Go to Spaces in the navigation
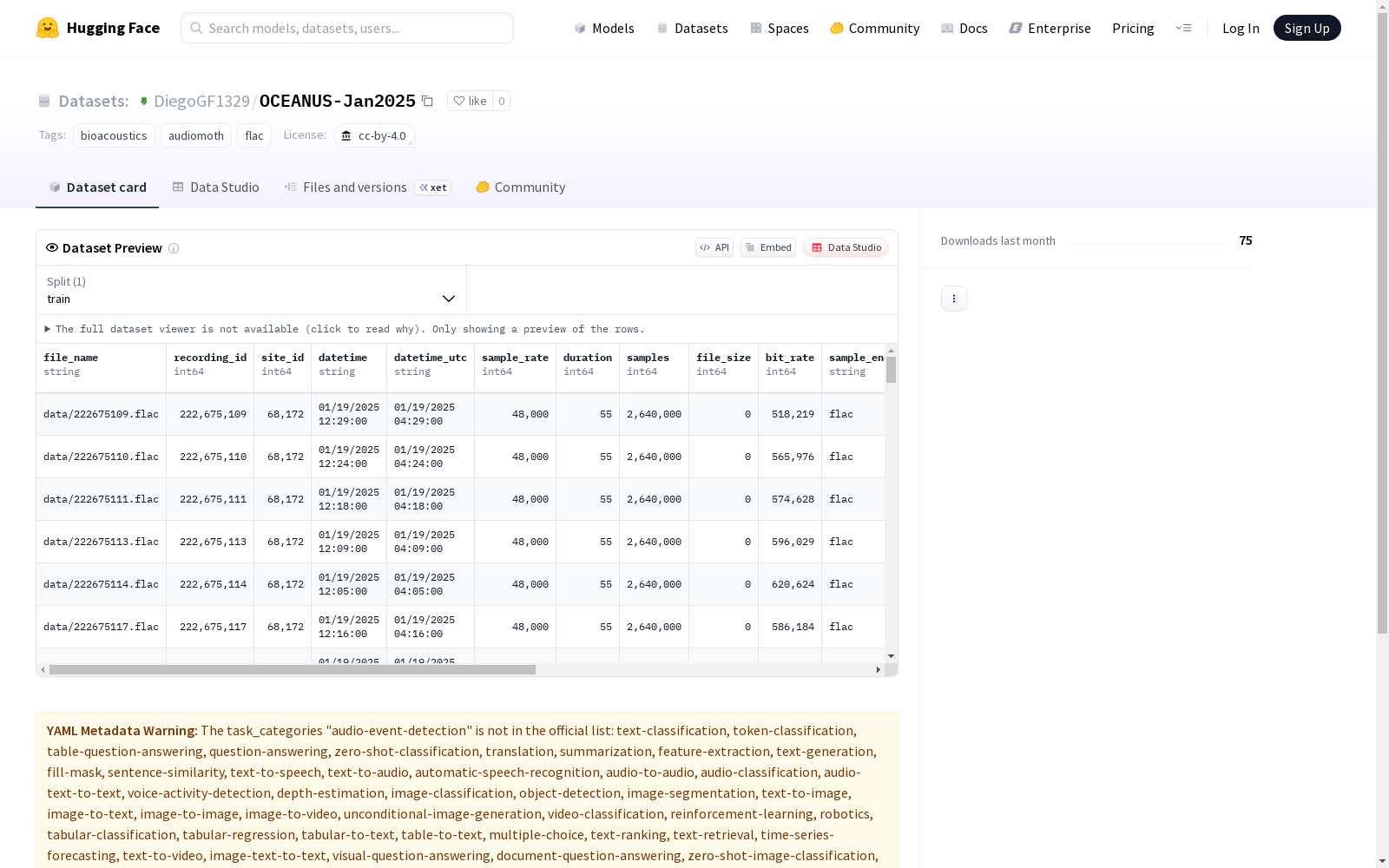 (780, 28)
